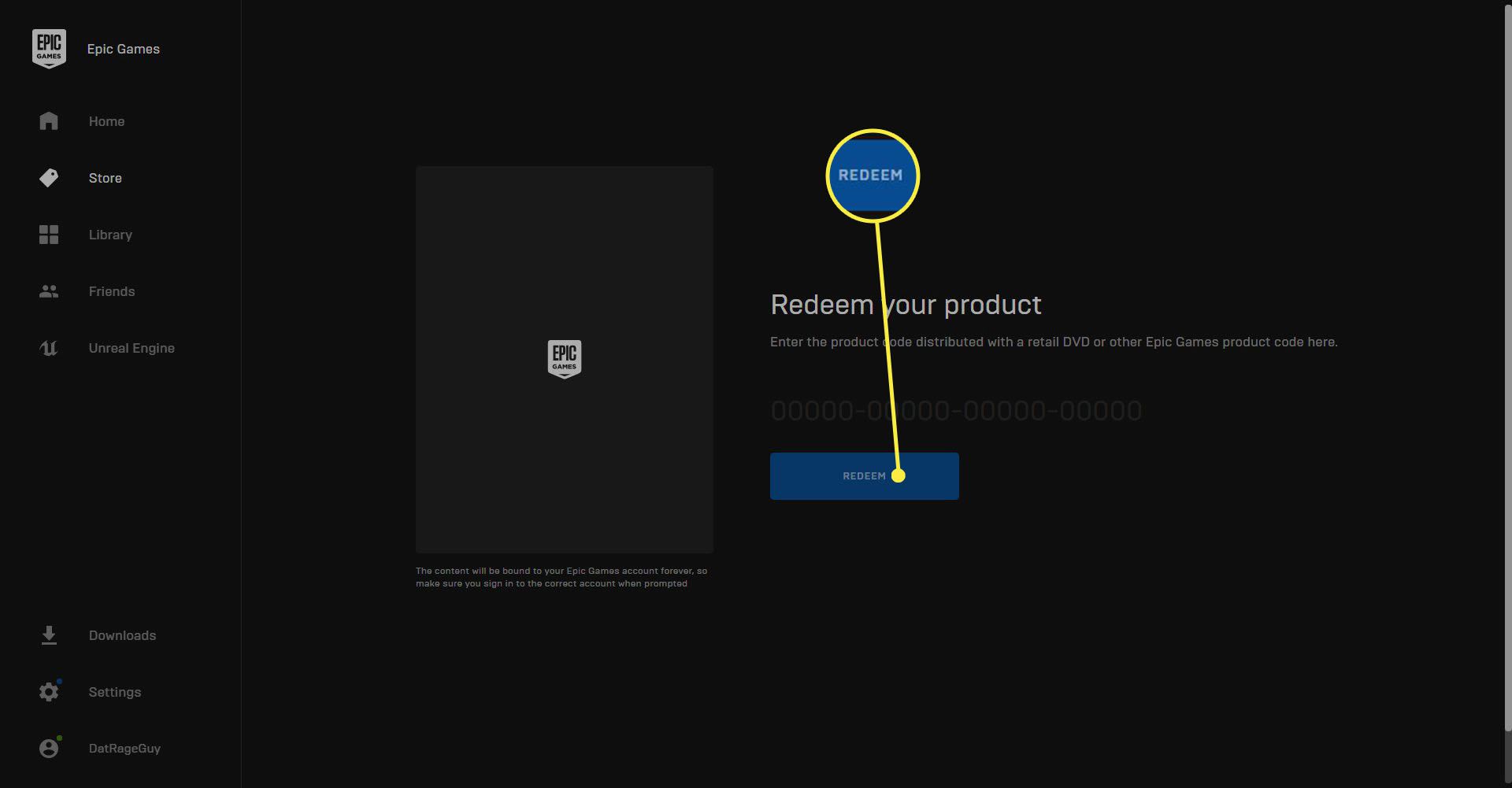Click the Unreal Engine logo icon
This screenshot has height=788, width=1512.
click(49, 348)
